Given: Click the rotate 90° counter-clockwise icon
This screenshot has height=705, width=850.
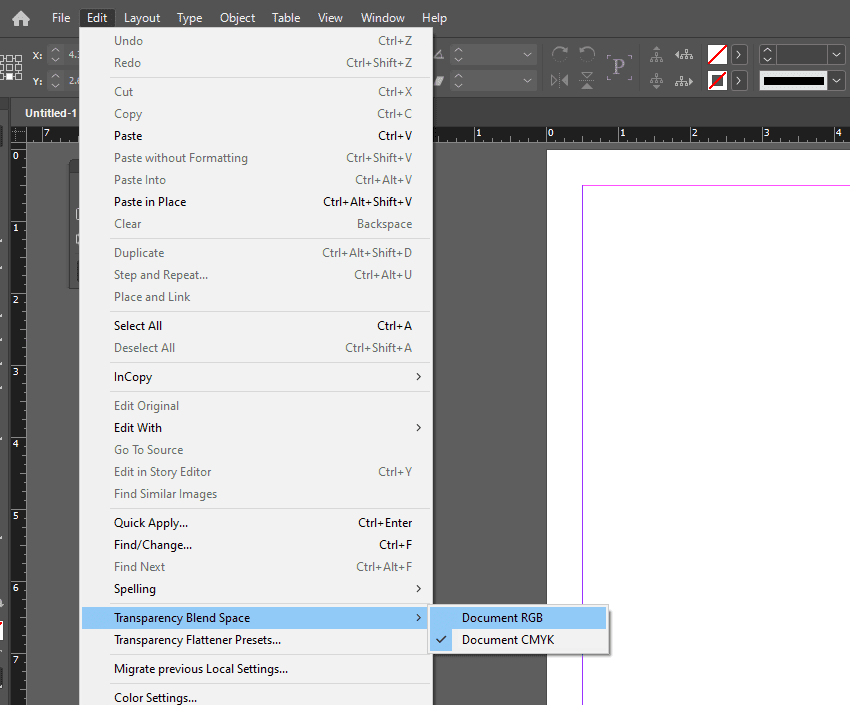Looking at the screenshot, I should point(588,55).
